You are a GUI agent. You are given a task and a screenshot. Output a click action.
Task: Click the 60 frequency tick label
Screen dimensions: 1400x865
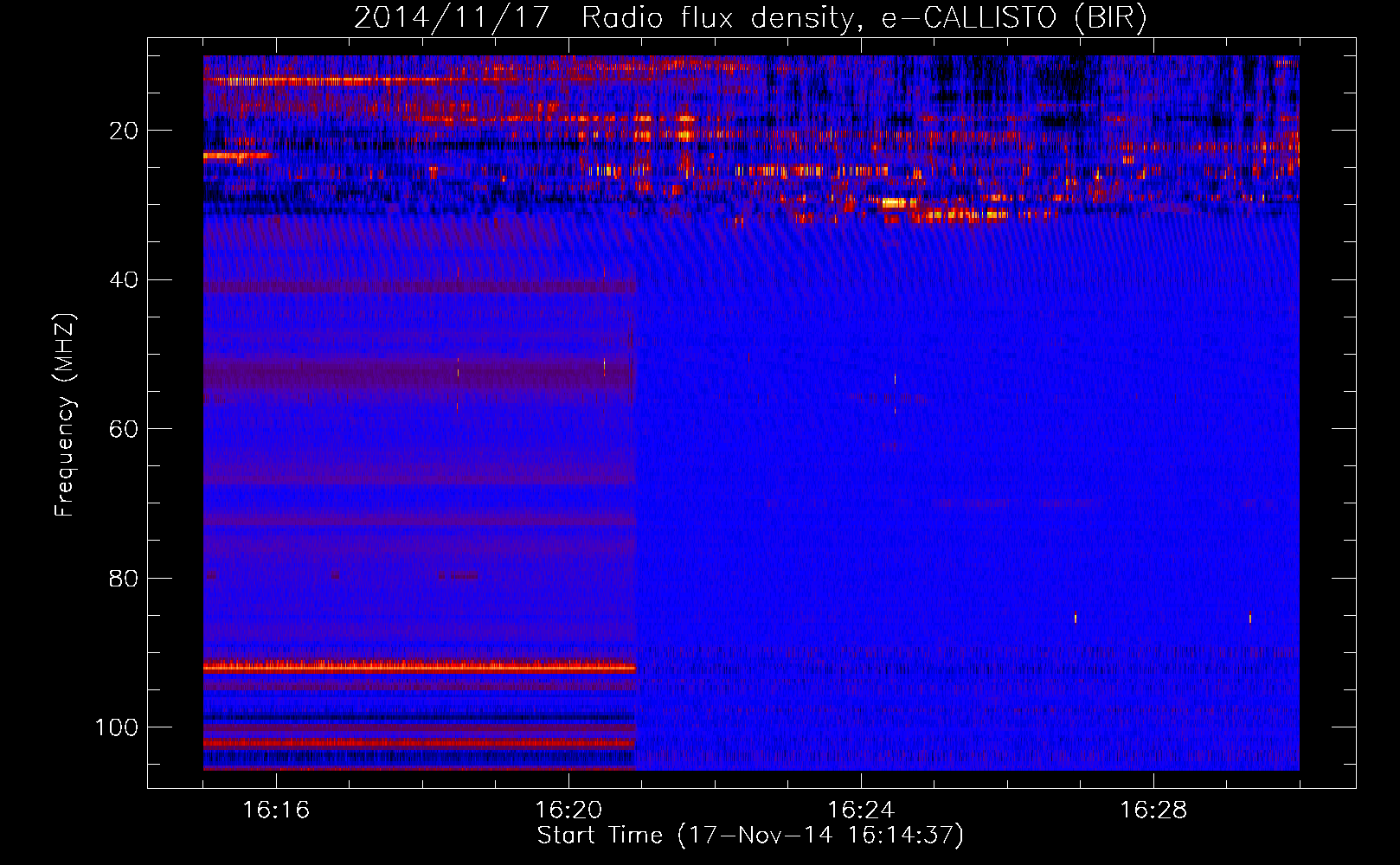tap(123, 430)
